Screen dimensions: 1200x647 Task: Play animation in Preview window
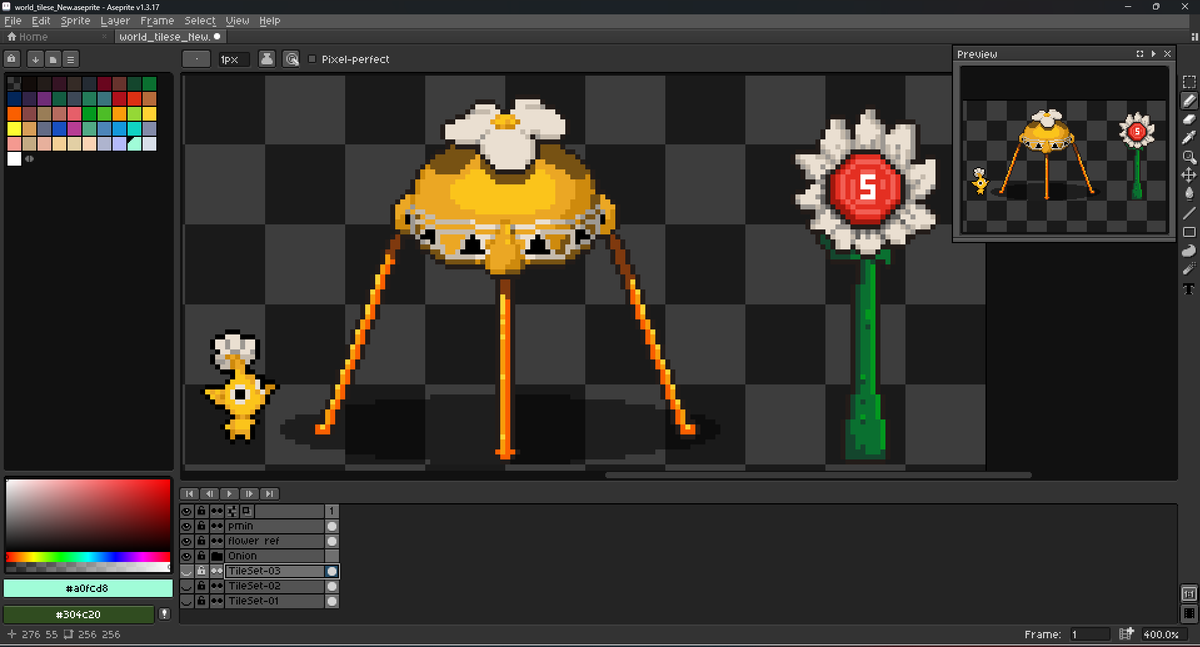(1154, 54)
